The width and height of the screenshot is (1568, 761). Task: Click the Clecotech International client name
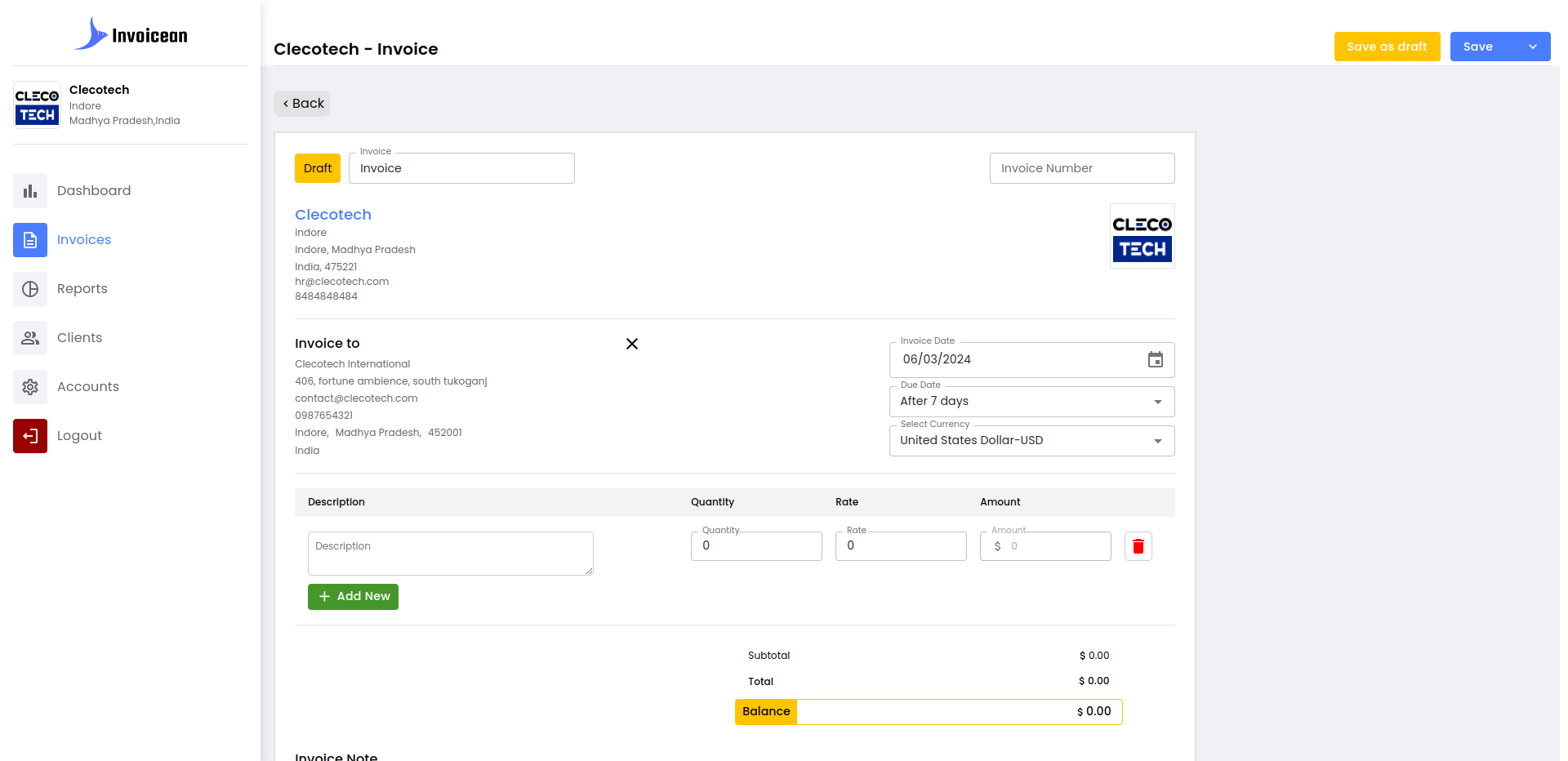click(x=353, y=364)
